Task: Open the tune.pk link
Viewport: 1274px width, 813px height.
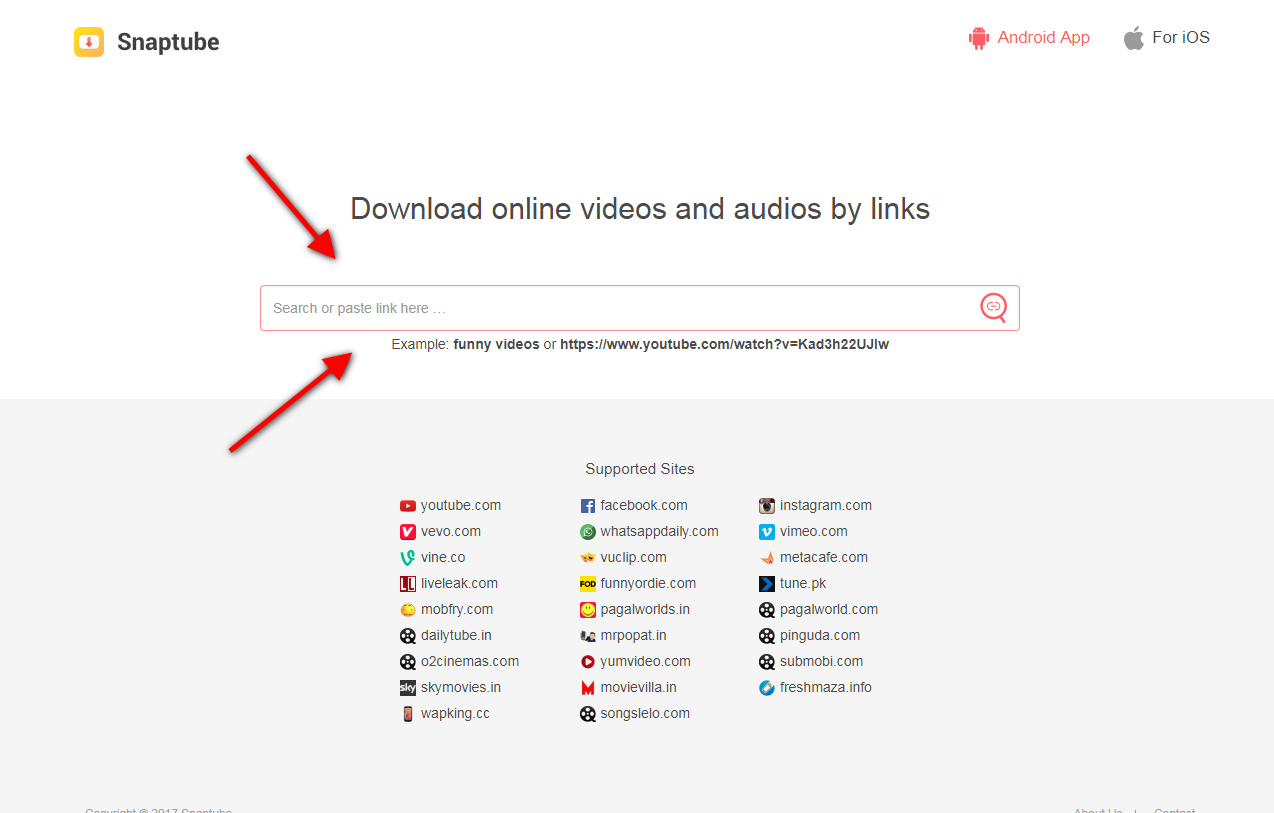Action: tap(803, 583)
